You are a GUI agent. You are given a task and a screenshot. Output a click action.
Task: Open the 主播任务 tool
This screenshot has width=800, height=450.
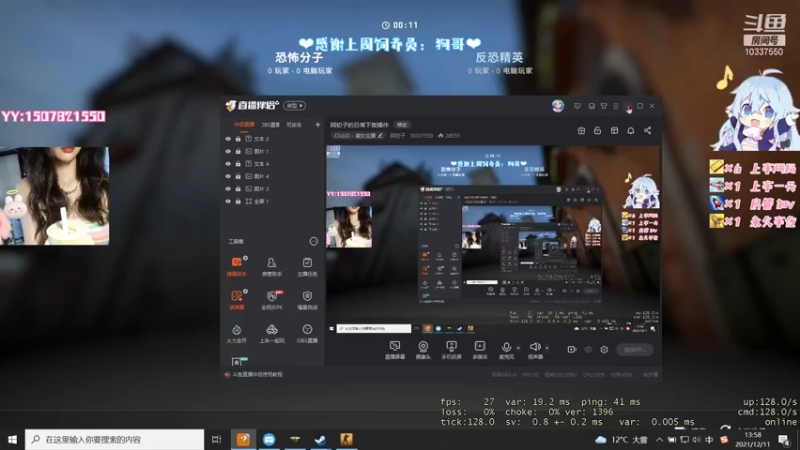[x=307, y=266]
